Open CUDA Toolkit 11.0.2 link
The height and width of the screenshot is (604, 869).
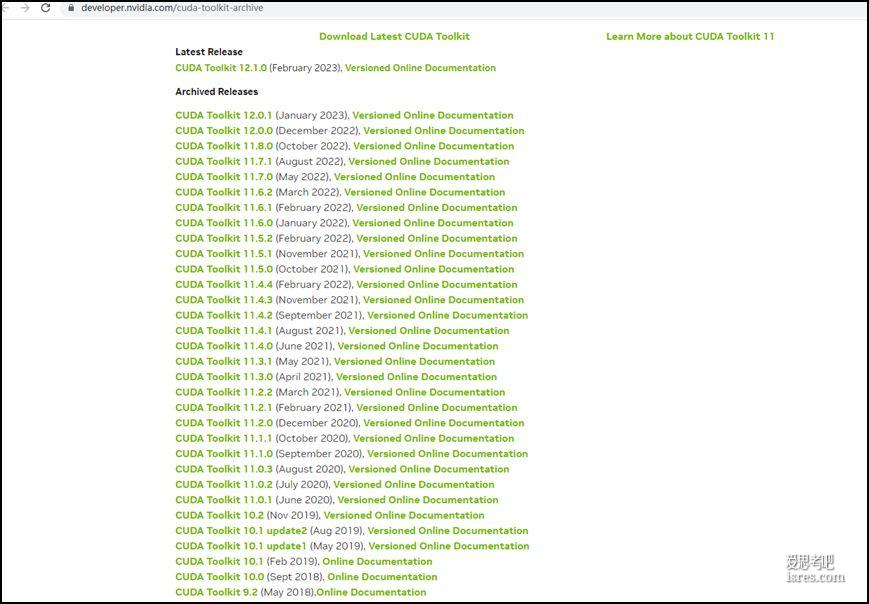pos(224,484)
